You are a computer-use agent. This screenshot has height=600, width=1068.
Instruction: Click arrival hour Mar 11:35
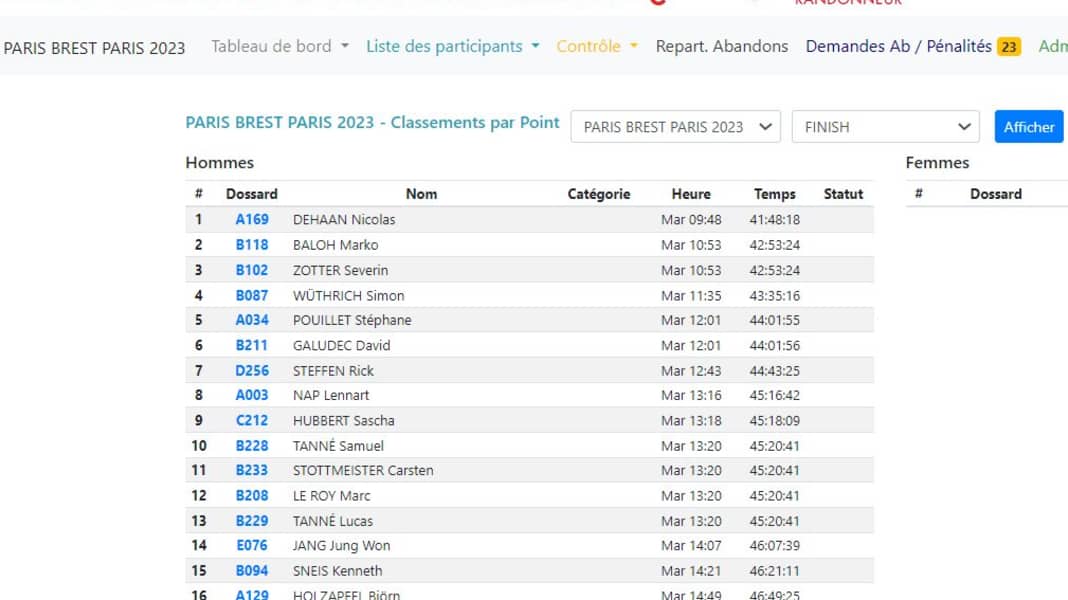click(x=691, y=295)
